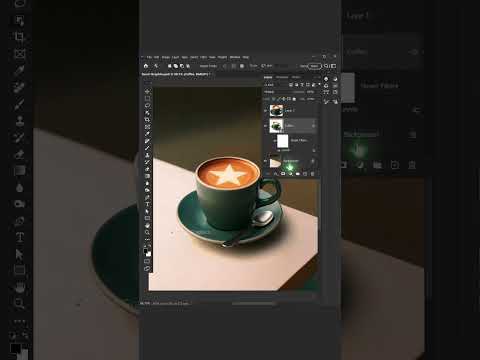Open the search icon near Share
Image resolution: width=480 pixels, height=360 pixels.
[326, 66]
